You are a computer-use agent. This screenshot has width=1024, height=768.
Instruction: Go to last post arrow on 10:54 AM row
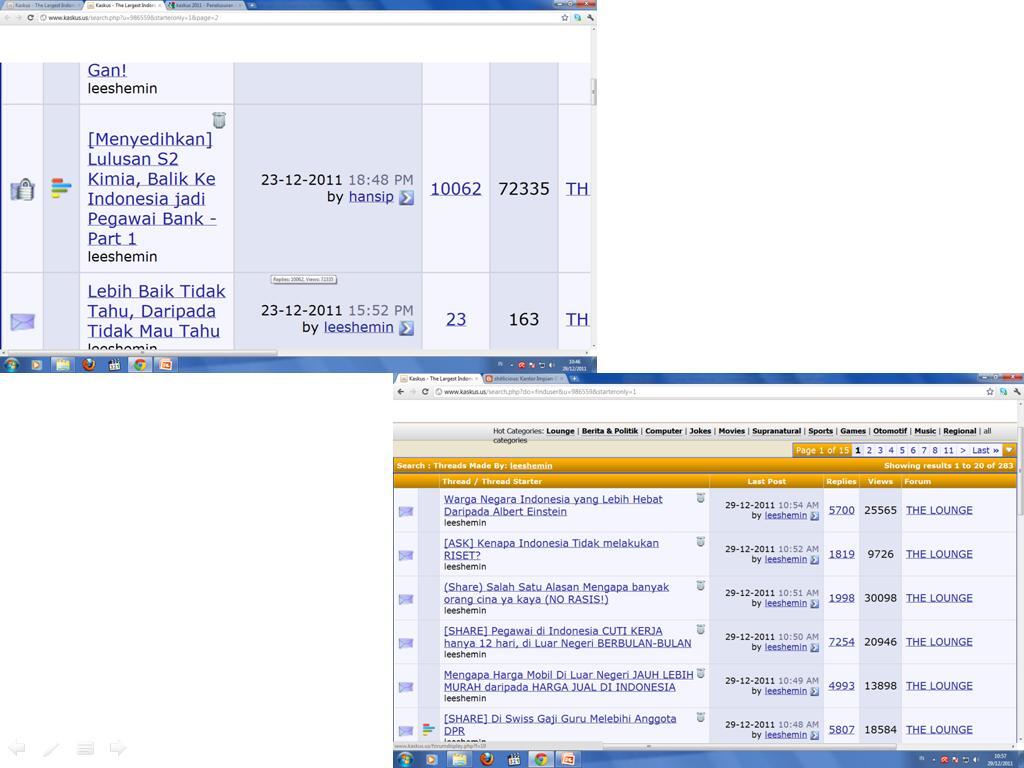pyautogui.click(x=814, y=516)
